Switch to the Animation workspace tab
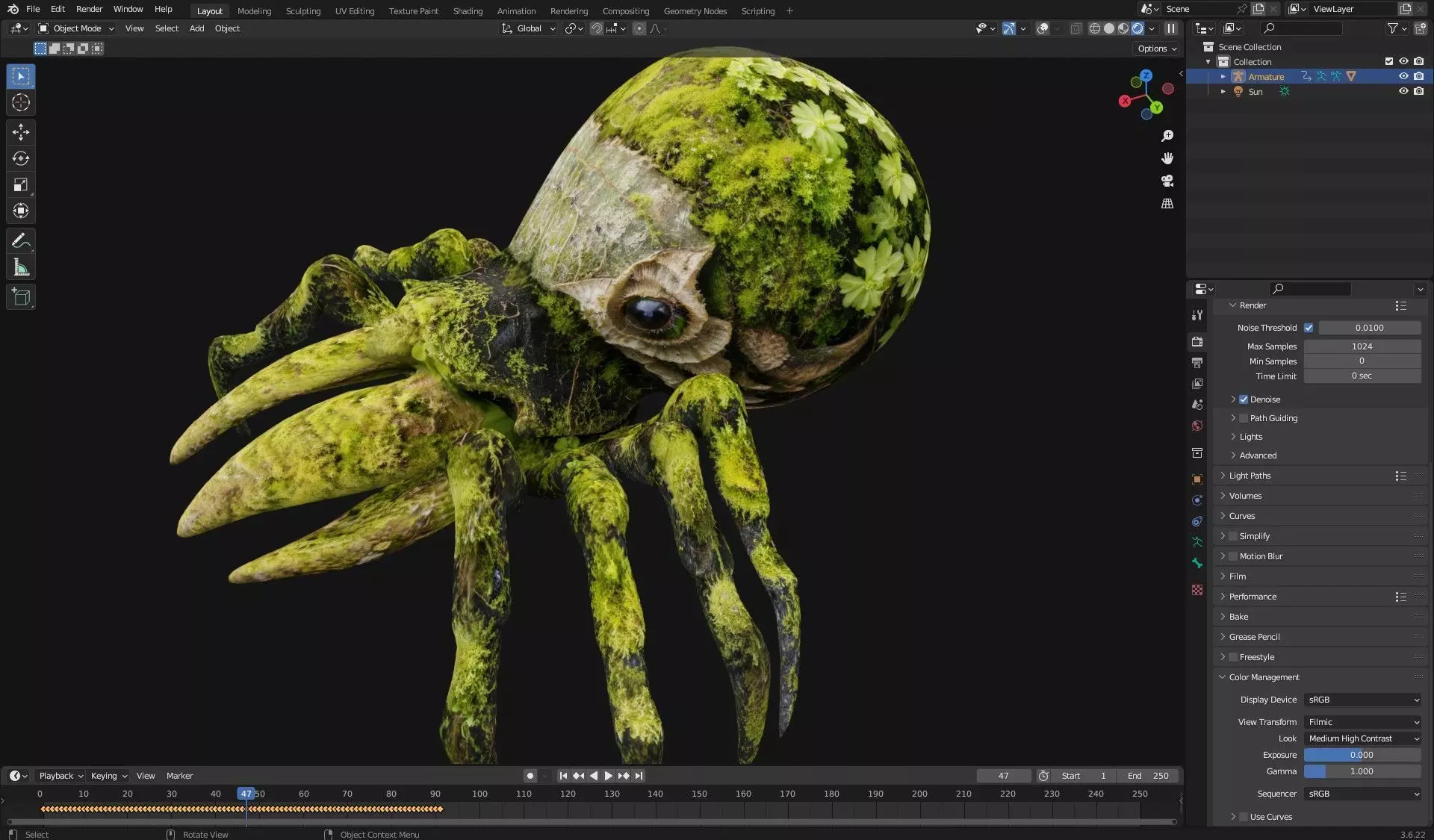The height and width of the screenshot is (840, 1434). pos(516,10)
